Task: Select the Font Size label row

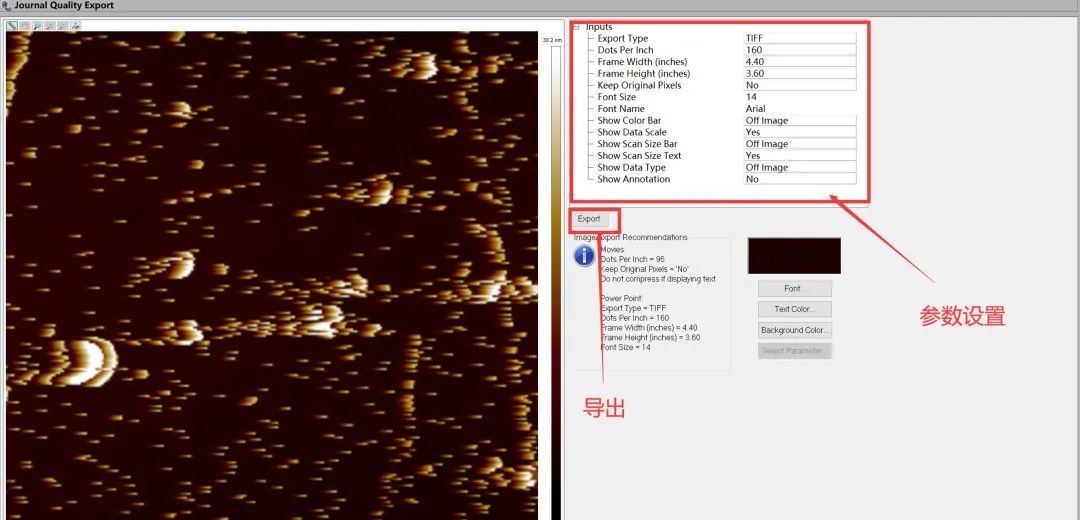Action: click(x=616, y=97)
